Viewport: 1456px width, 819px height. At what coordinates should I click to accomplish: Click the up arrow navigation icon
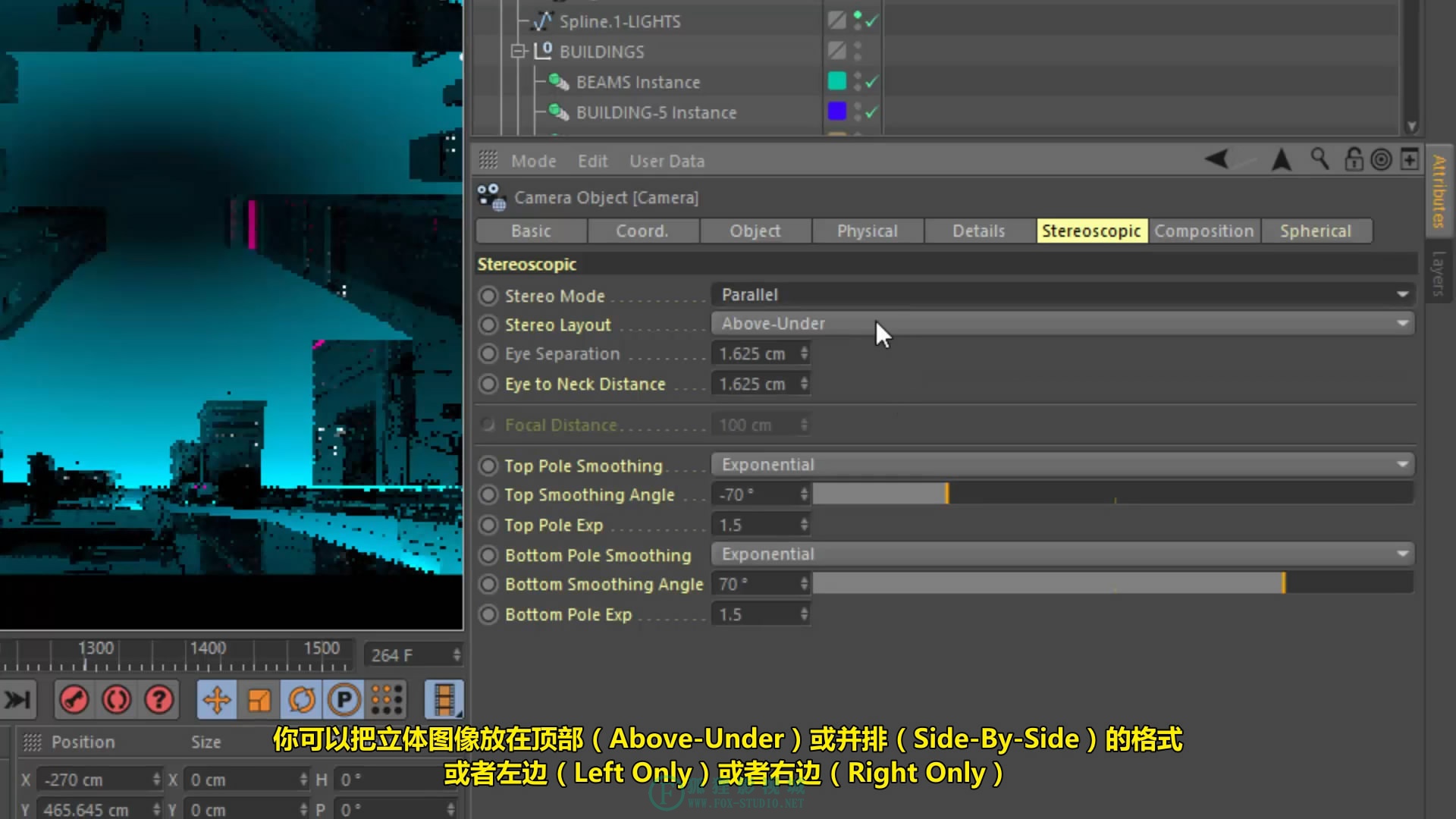coord(1282,159)
